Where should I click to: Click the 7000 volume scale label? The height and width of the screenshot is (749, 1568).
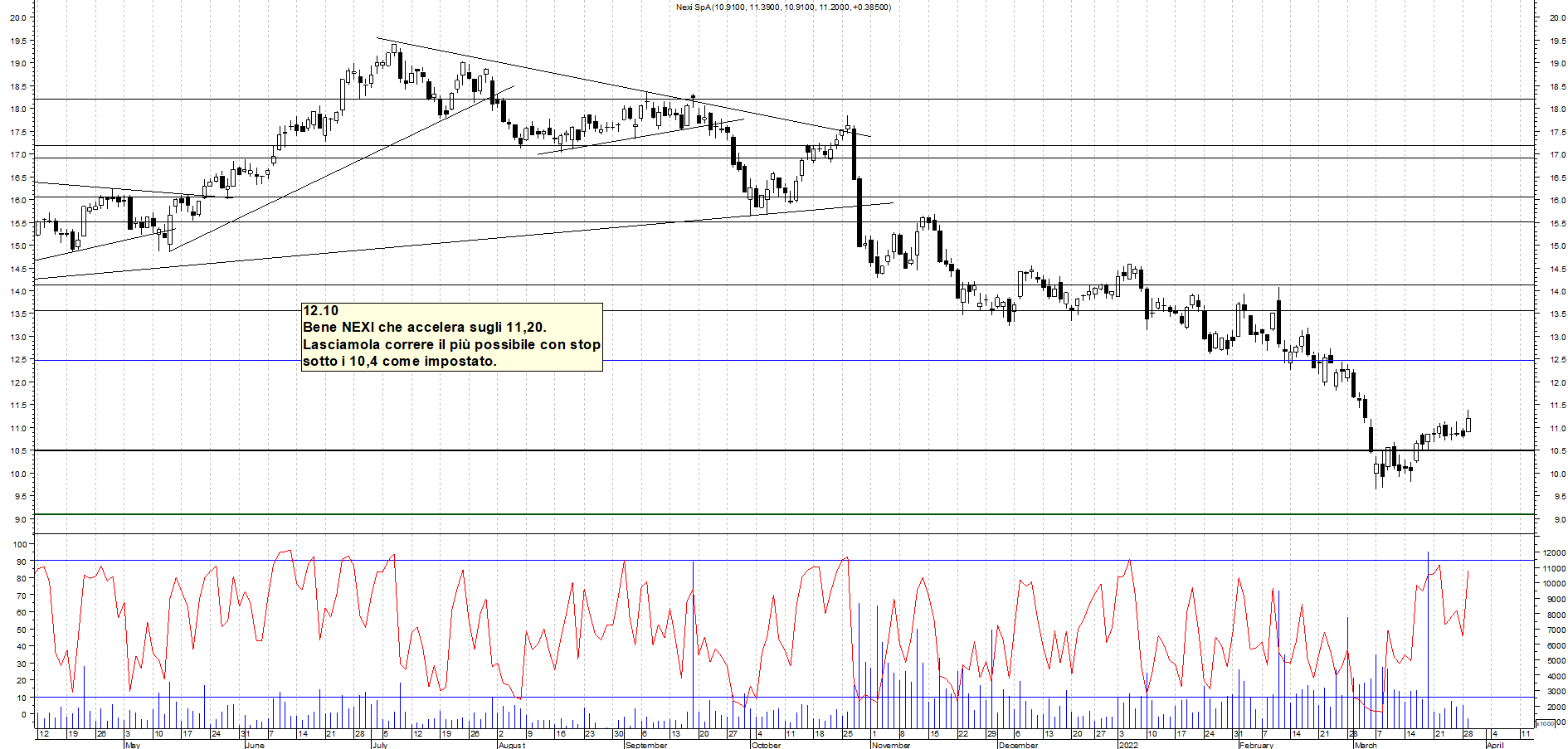(x=1556, y=630)
